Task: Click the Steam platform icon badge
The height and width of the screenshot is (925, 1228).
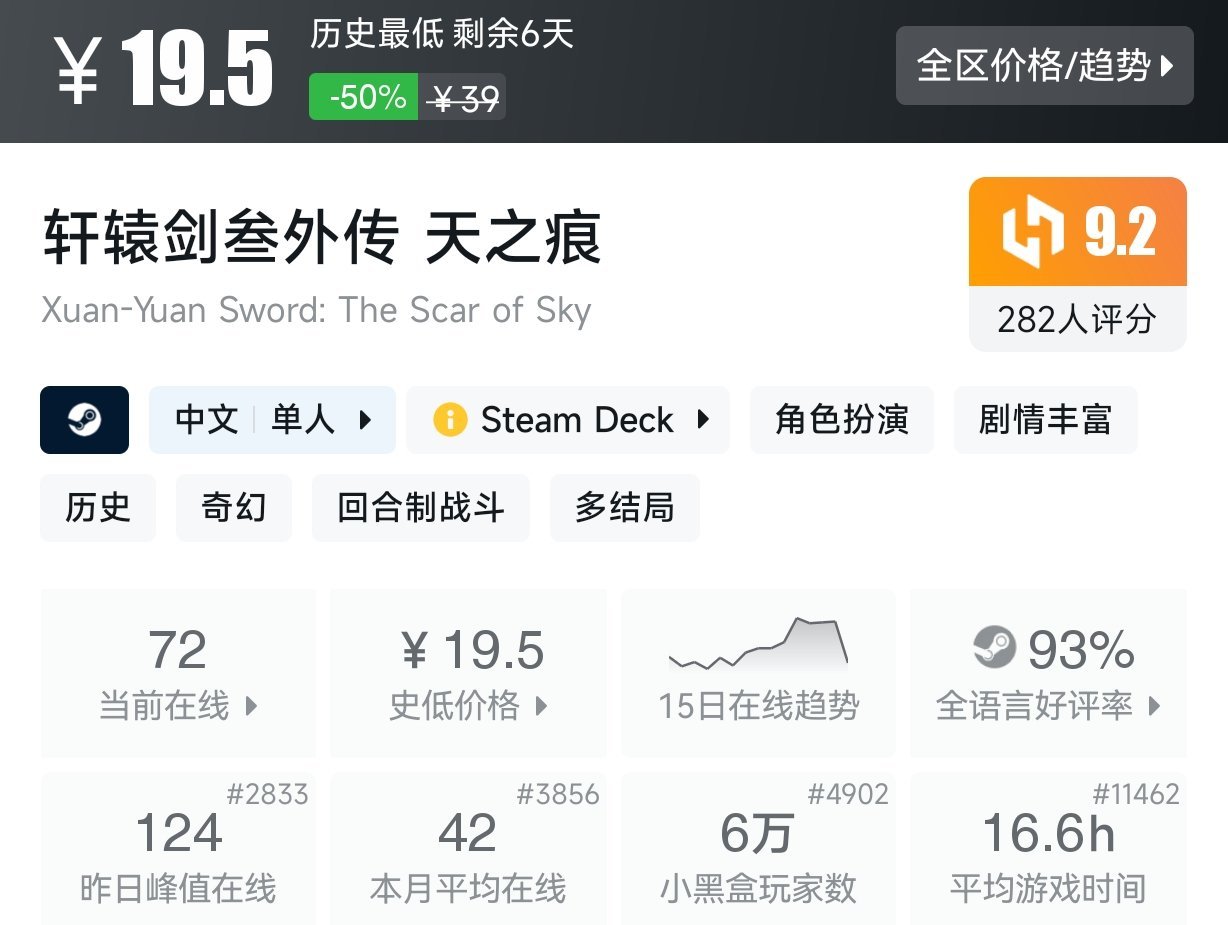Action: click(84, 420)
